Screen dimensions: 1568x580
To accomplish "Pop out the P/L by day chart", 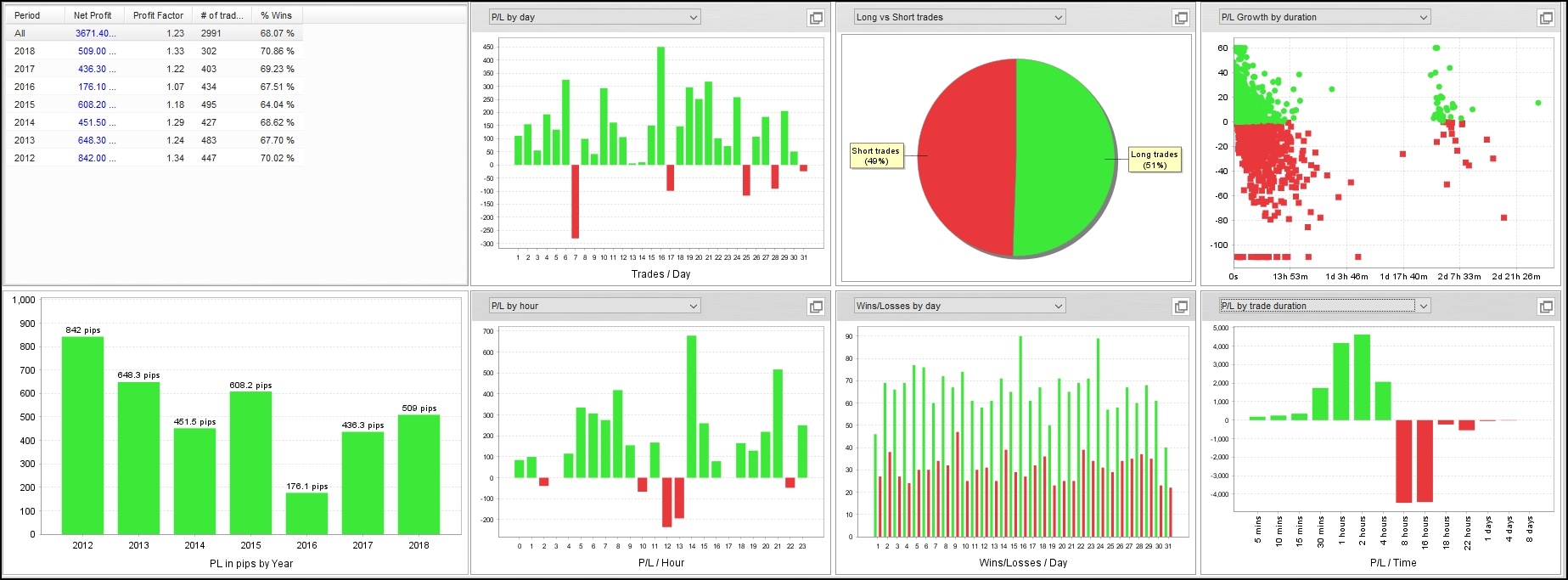I will [816, 18].
